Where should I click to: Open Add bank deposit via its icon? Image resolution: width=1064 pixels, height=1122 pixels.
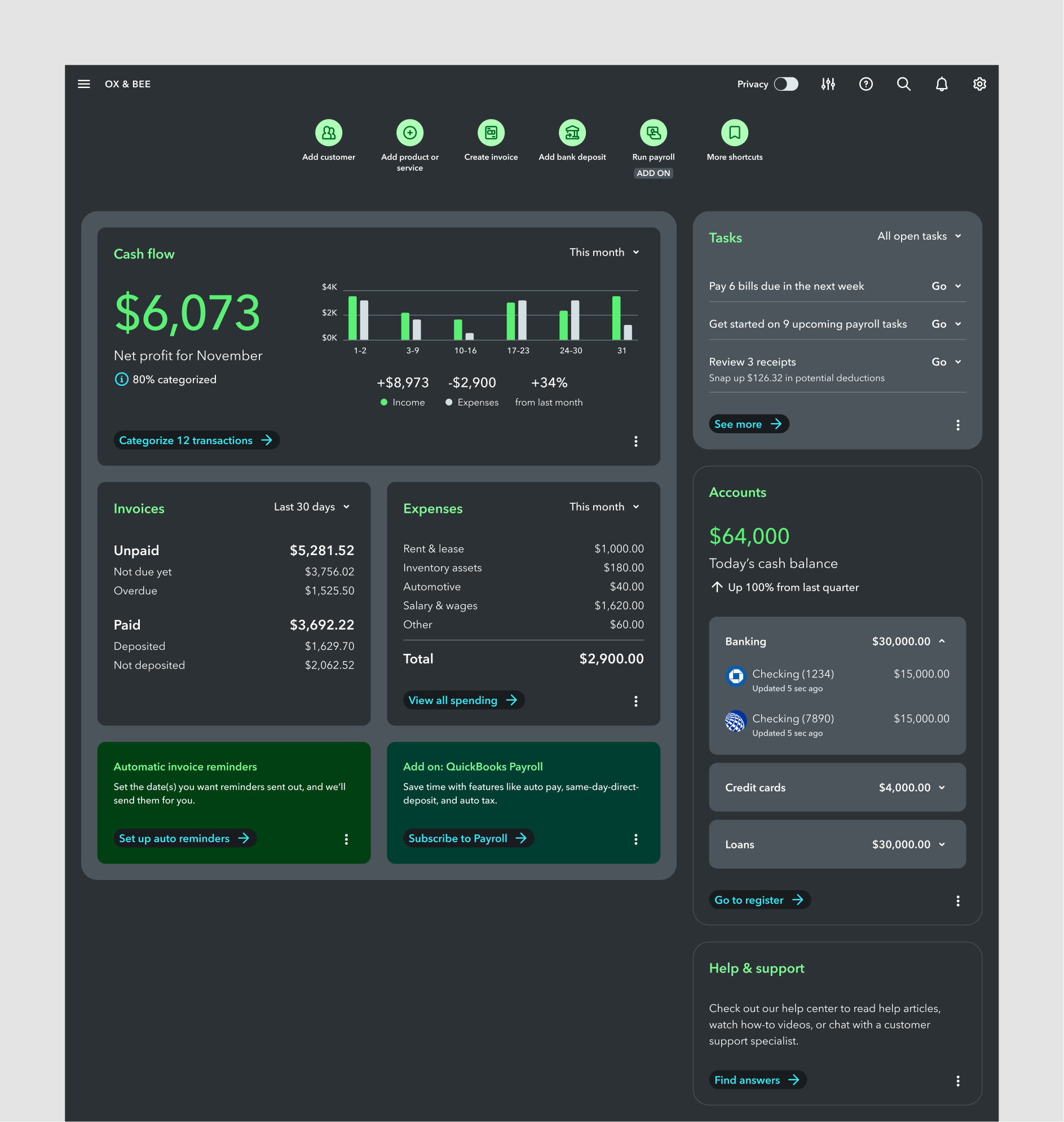[x=572, y=133]
